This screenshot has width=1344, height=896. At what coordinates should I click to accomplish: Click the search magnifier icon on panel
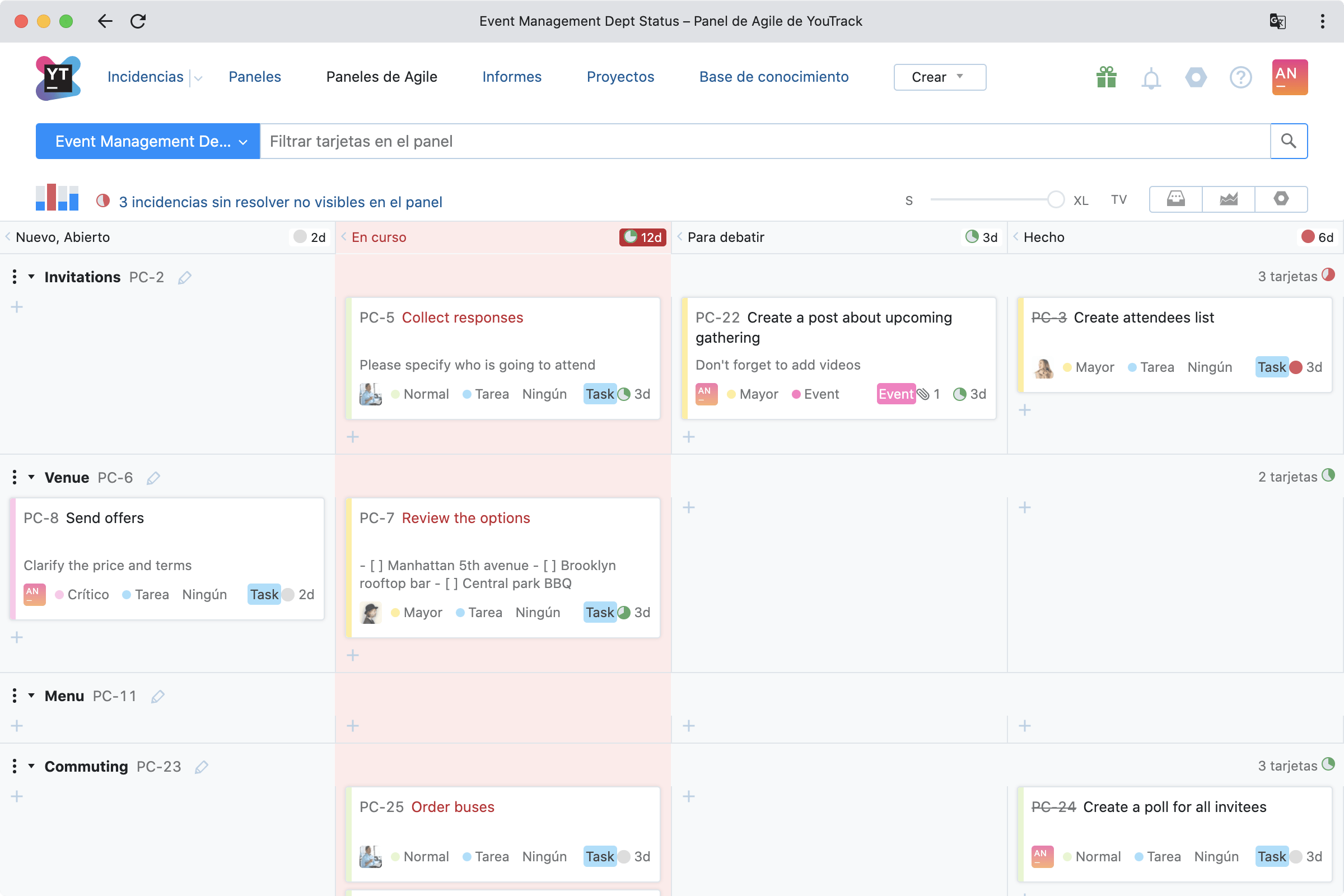pos(1289,141)
